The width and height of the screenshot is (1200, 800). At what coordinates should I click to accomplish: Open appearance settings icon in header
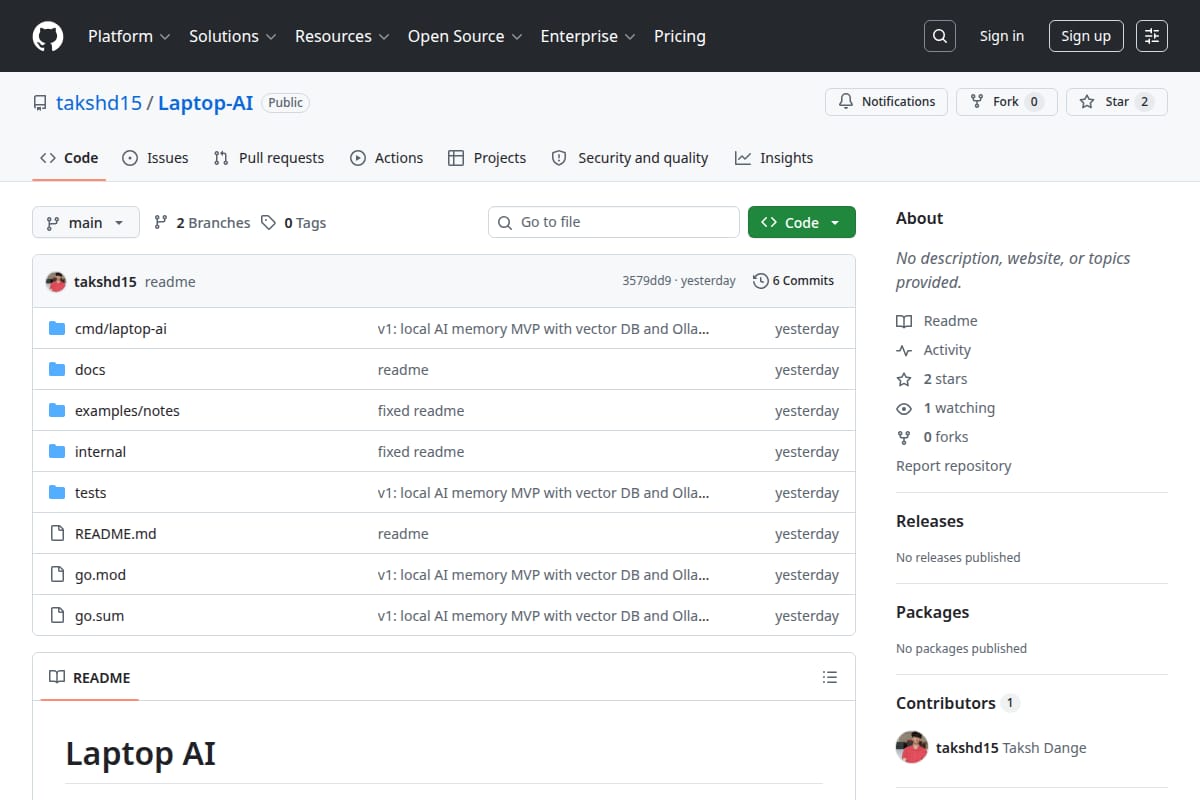pyautogui.click(x=1152, y=36)
